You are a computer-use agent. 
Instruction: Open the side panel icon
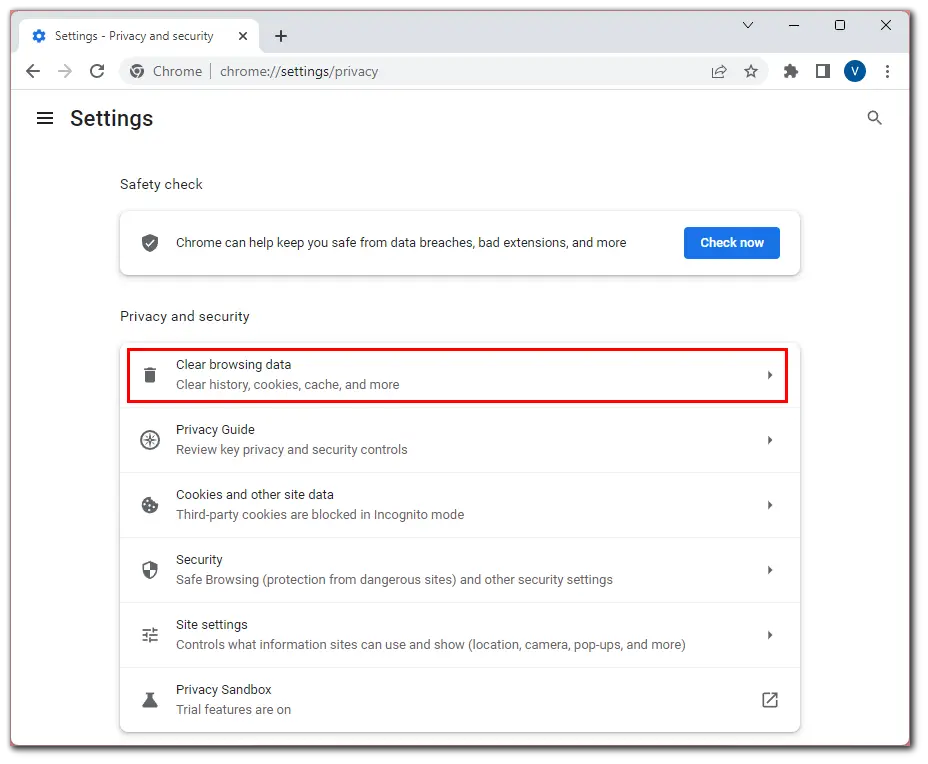pyautogui.click(x=823, y=72)
